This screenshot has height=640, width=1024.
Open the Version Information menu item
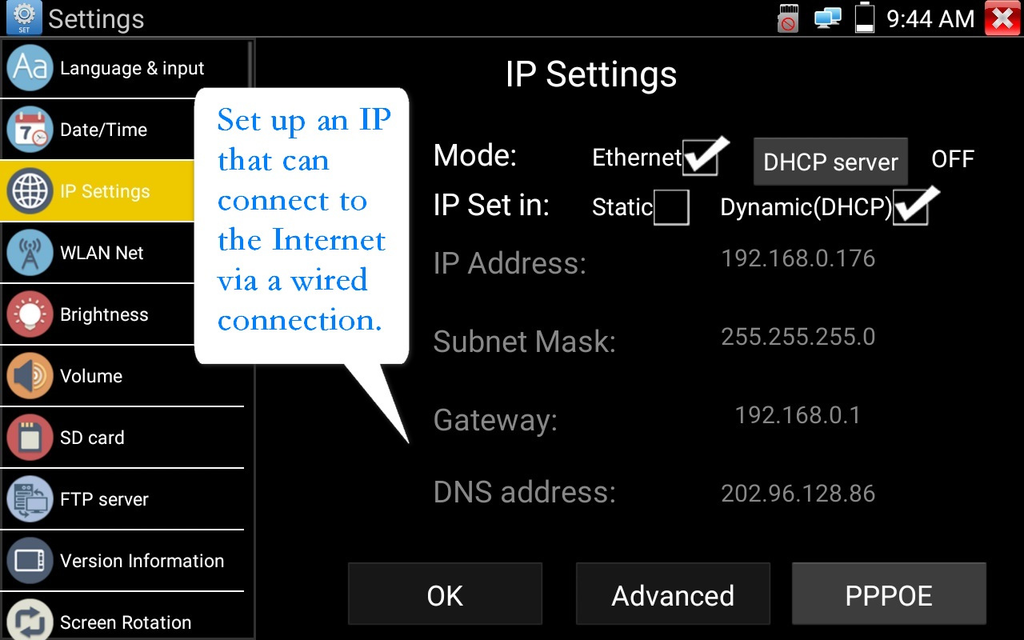tap(141, 561)
